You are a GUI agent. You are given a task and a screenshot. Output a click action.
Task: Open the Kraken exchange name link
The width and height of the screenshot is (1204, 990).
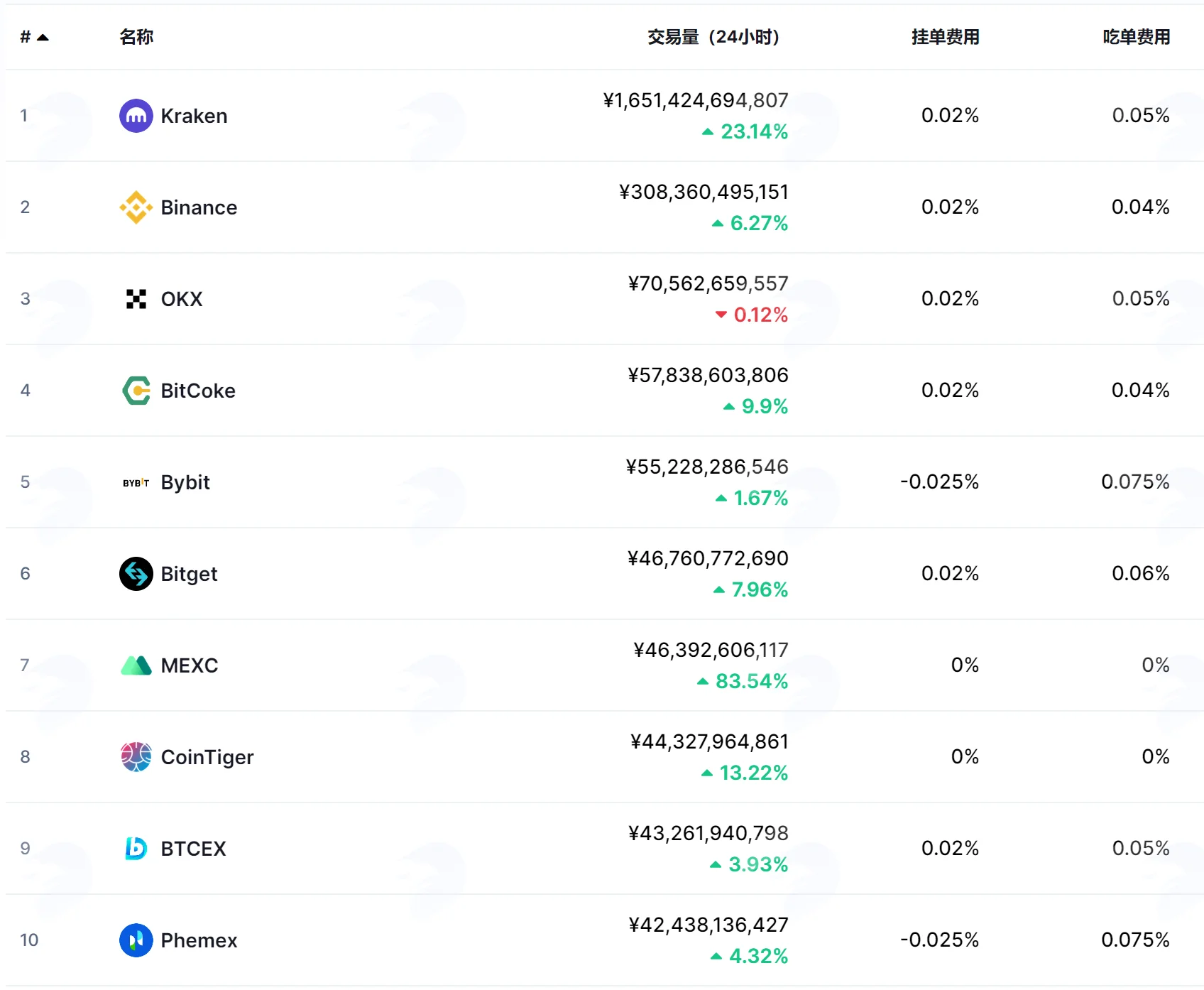click(x=194, y=116)
